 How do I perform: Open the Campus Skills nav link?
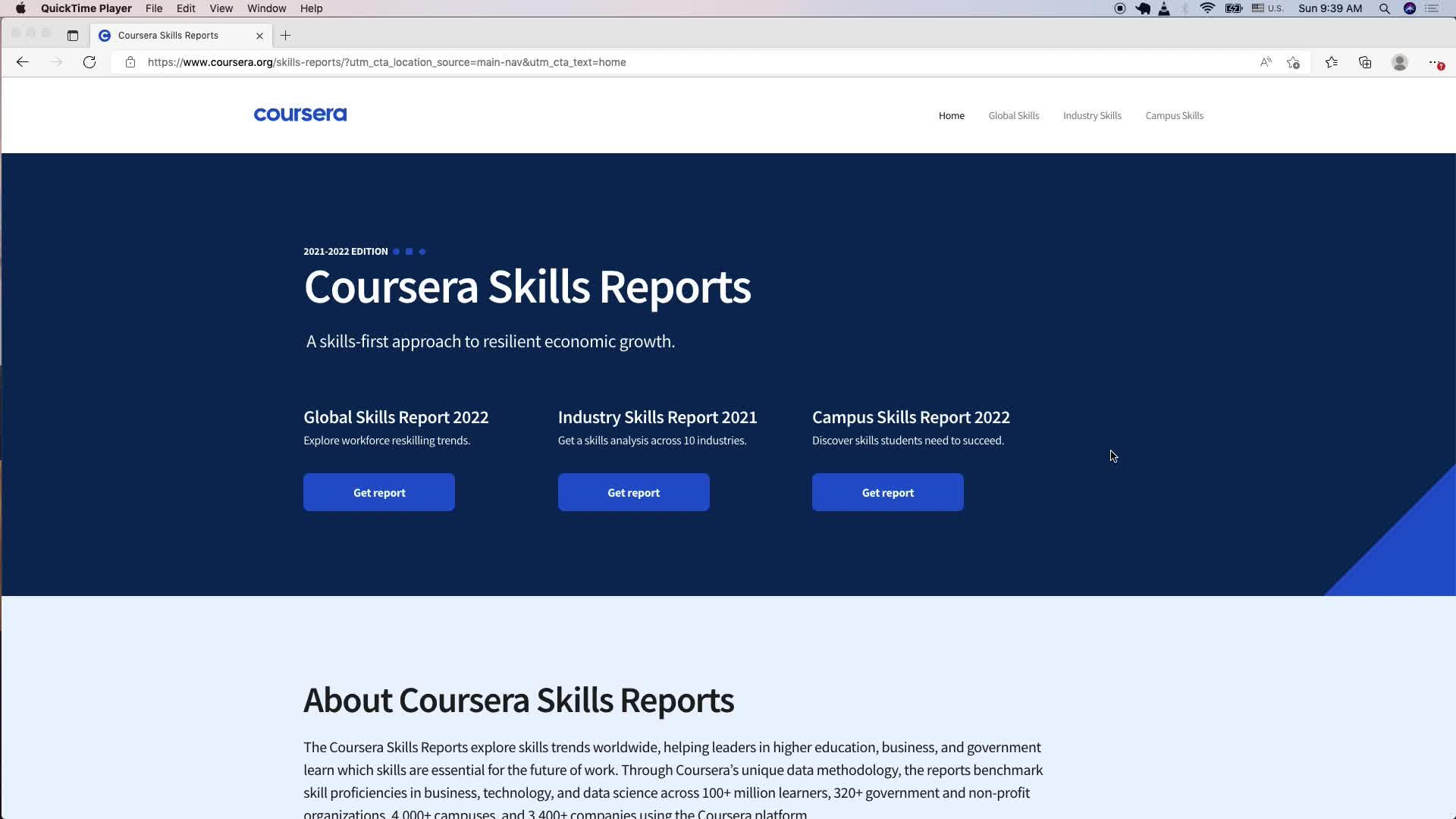pos(1174,115)
